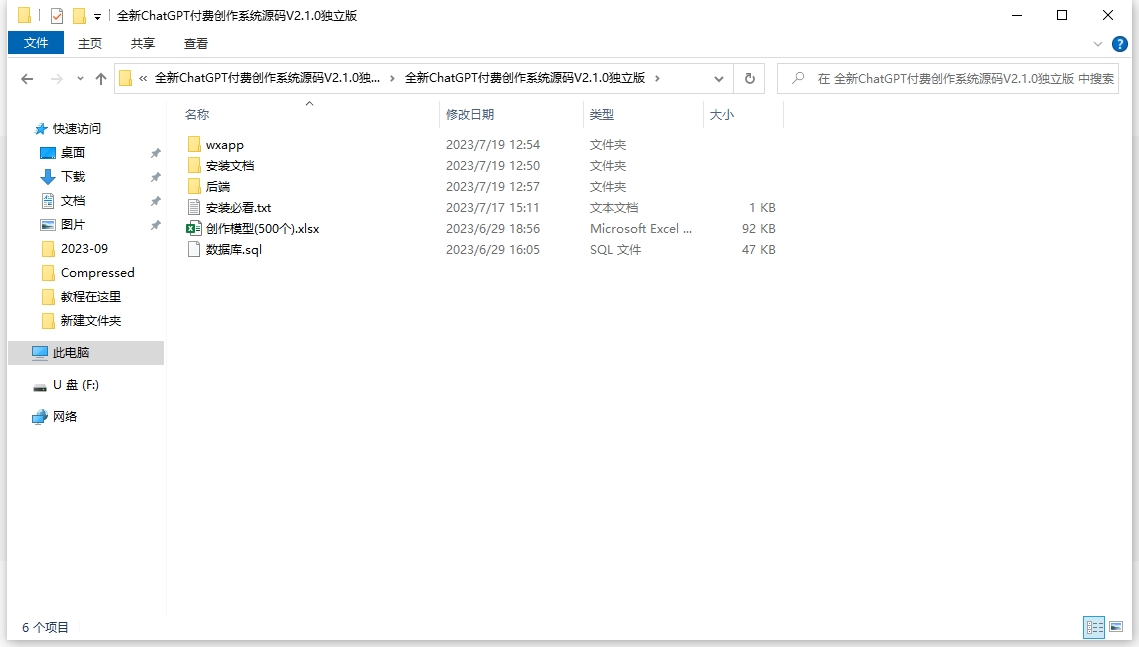Open the chevron between breadcrumb folders
1139x647 pixels.
[392, 78]
